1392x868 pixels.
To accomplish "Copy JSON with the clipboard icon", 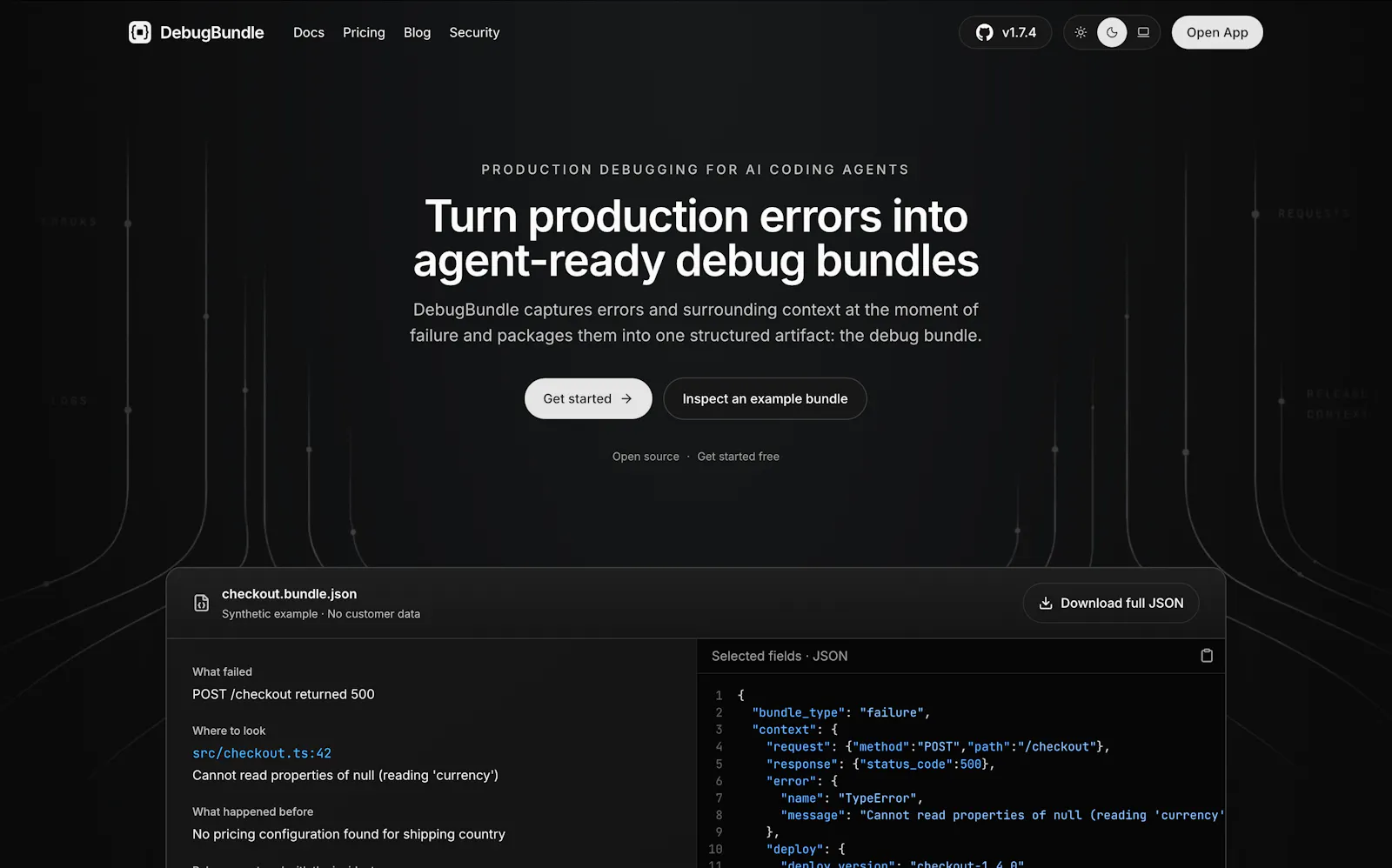I will coord(1207,656).
